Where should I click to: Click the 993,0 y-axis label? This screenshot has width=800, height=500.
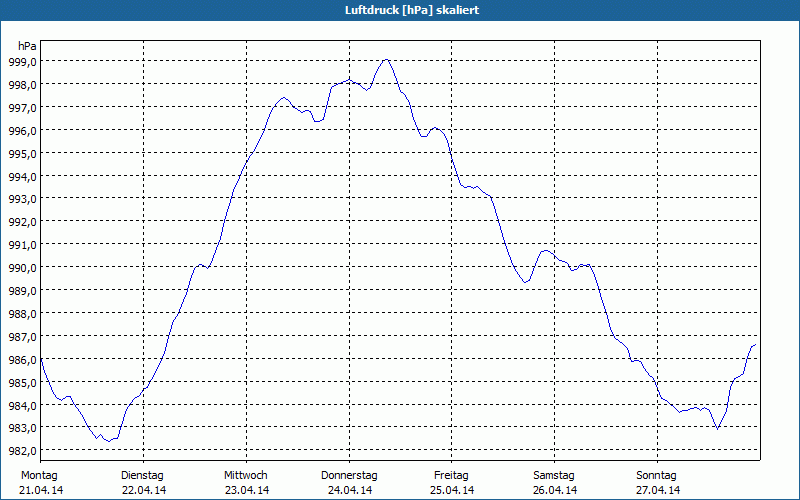pyautogui.click(x=22, y=198)
